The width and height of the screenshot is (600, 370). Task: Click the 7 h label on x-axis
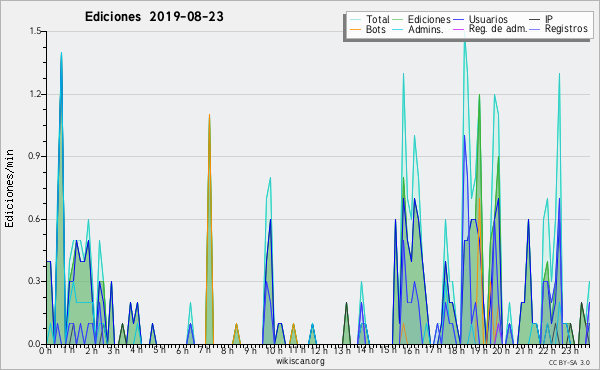(205, 350)
